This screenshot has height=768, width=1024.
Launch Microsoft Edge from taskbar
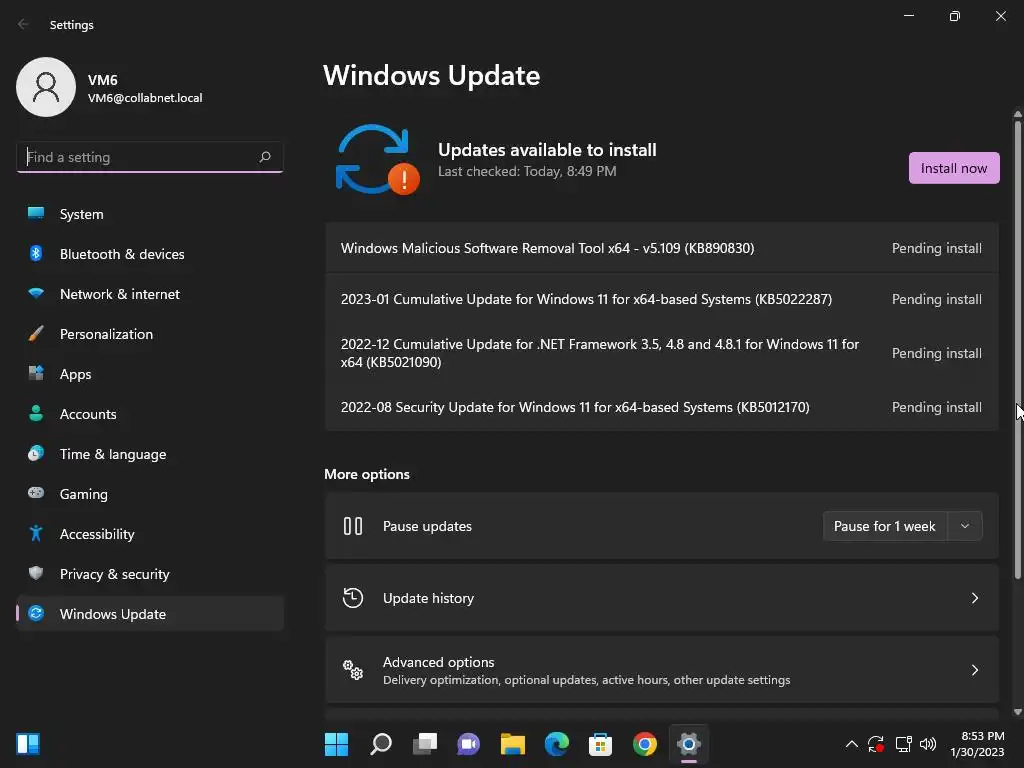(556, 744)
